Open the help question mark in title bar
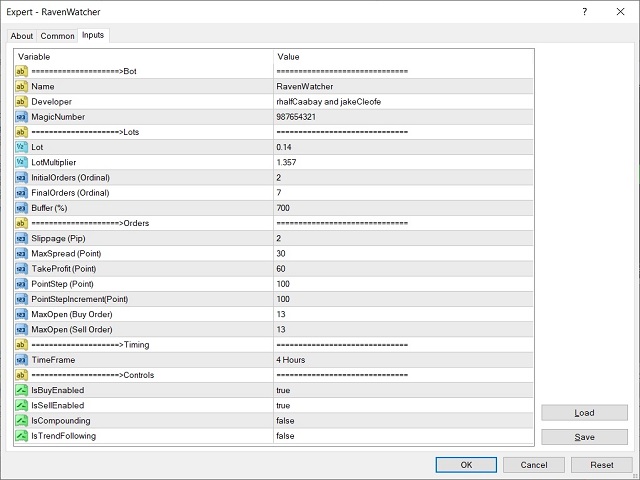 click(584, 12)
